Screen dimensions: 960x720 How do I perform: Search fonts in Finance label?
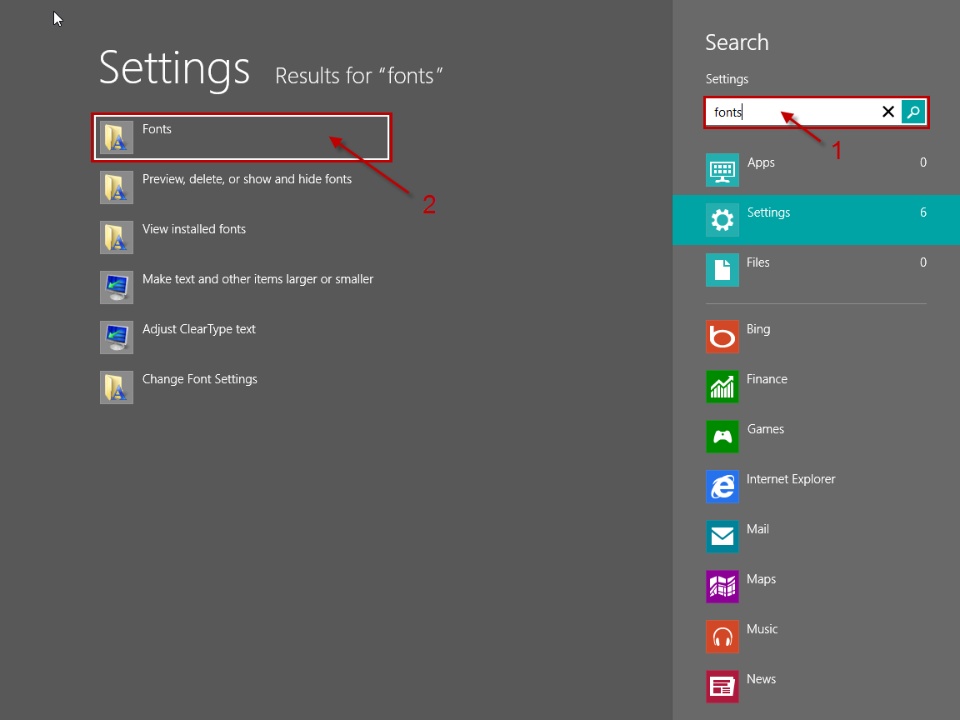(767, 379)
